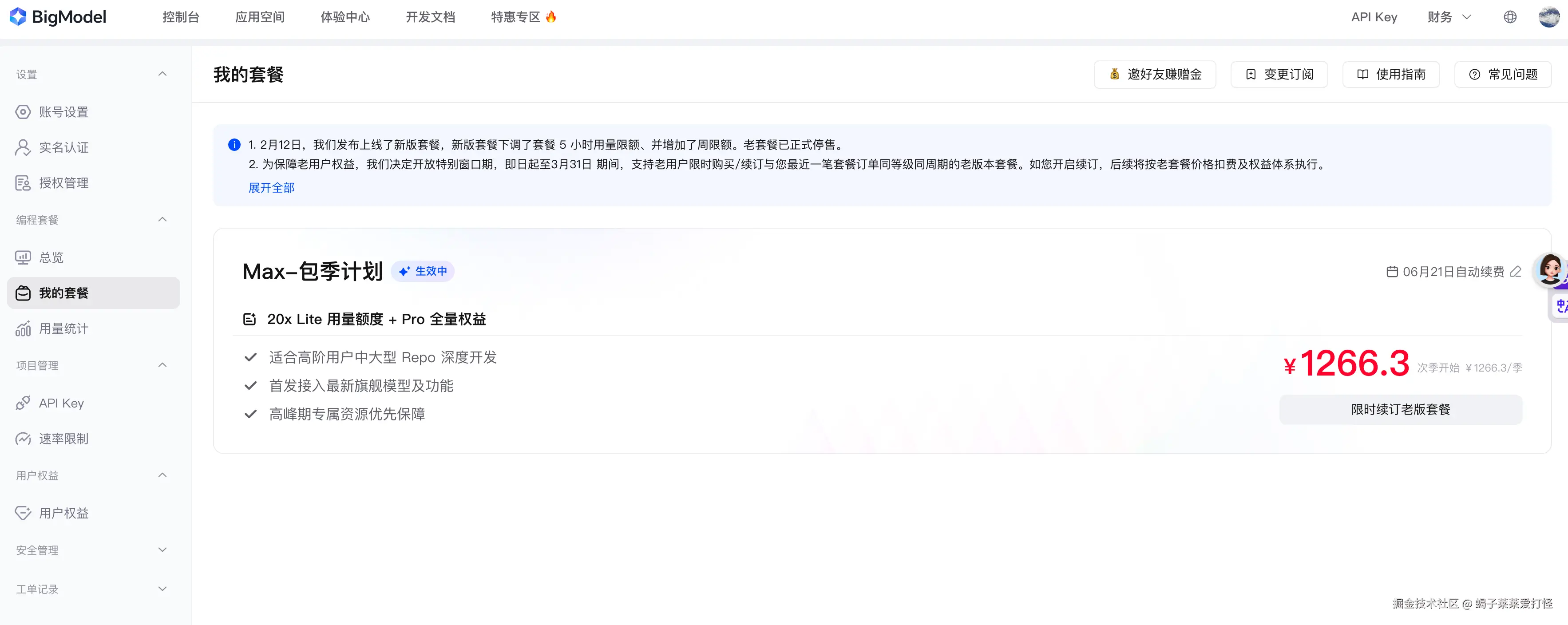1568x625 pixels.
Task: Open 账号设置 via its gear icon
Action: point(23,111)
